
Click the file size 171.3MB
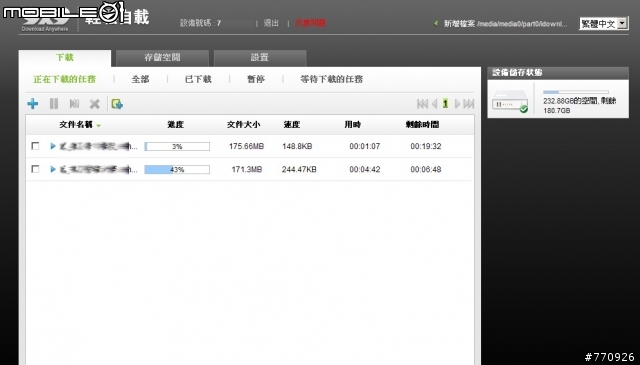point(247,169)
